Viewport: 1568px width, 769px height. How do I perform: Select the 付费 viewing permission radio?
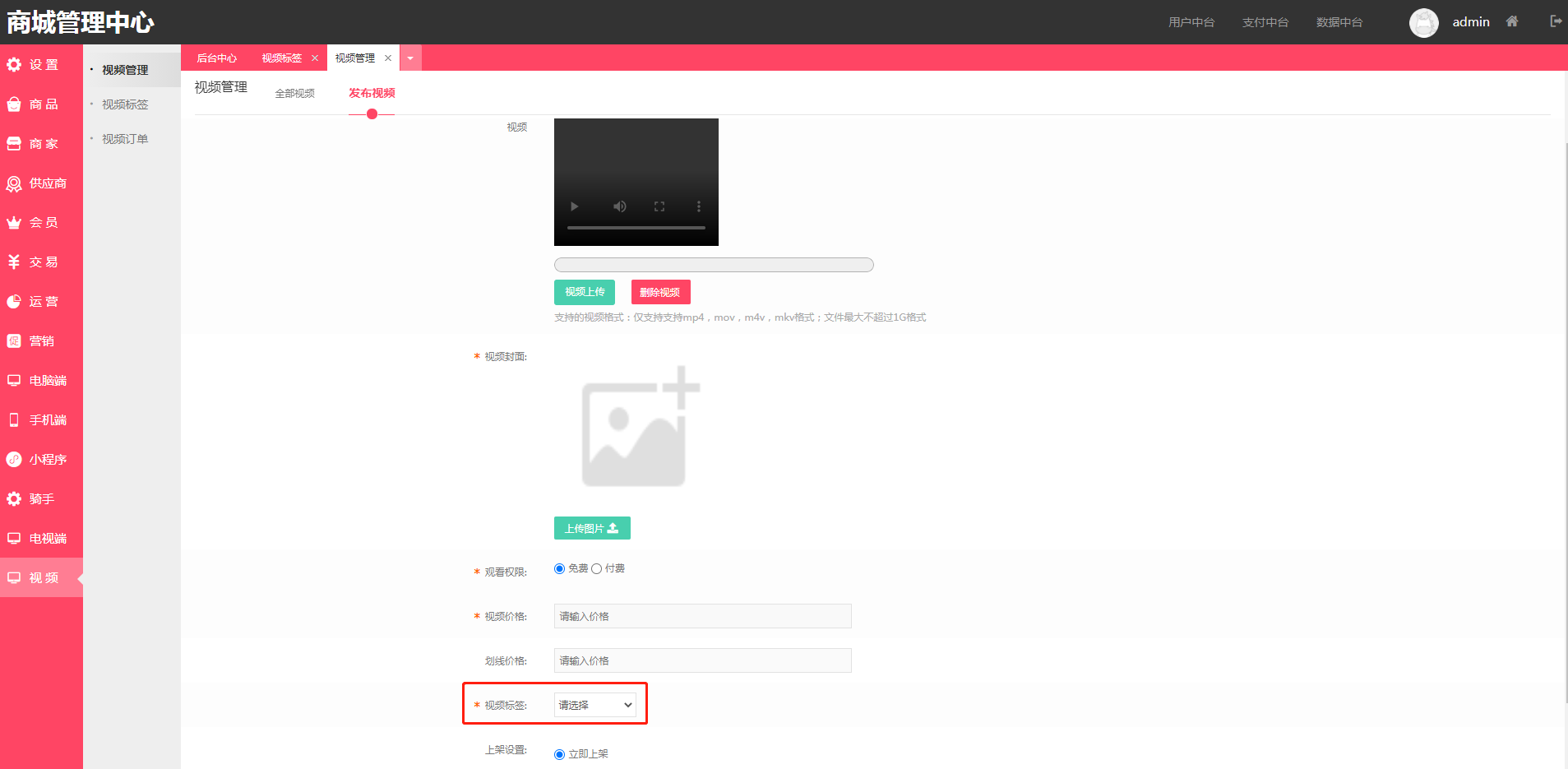click(x=596, y=568)
